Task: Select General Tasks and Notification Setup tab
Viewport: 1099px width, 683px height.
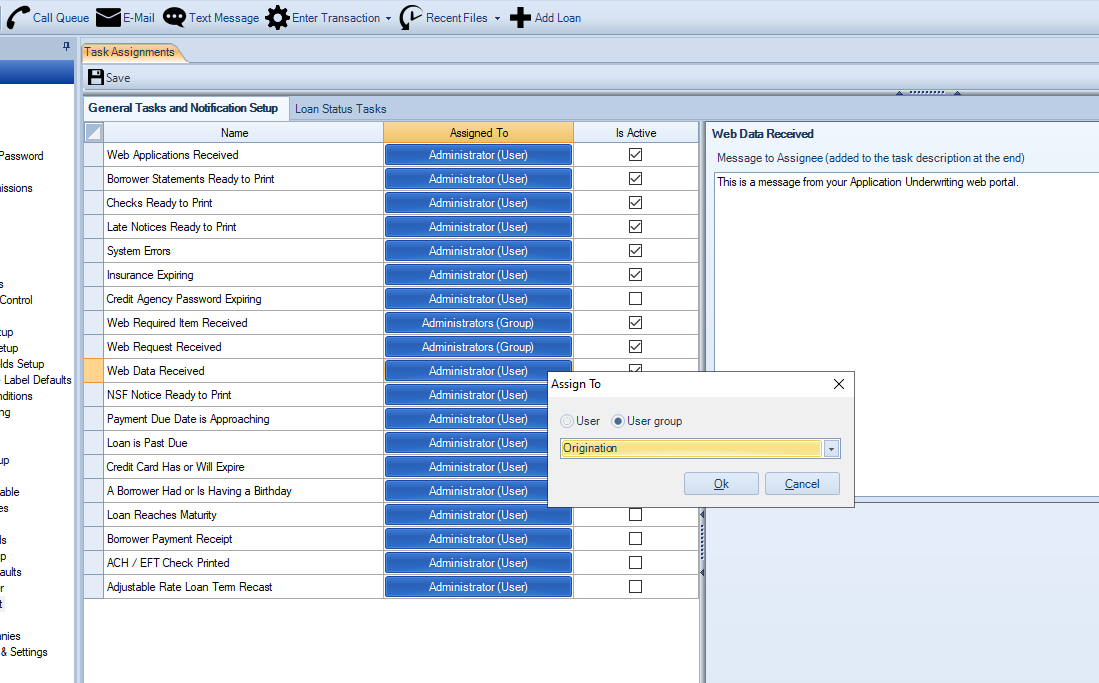Action: tap(183, 108)
